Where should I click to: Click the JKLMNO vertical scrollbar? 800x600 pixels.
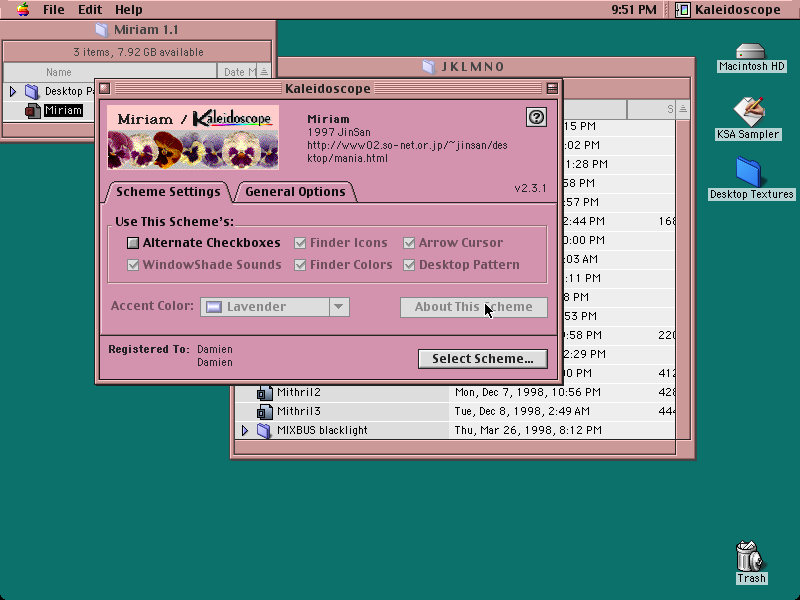click(x=683, y=279)
